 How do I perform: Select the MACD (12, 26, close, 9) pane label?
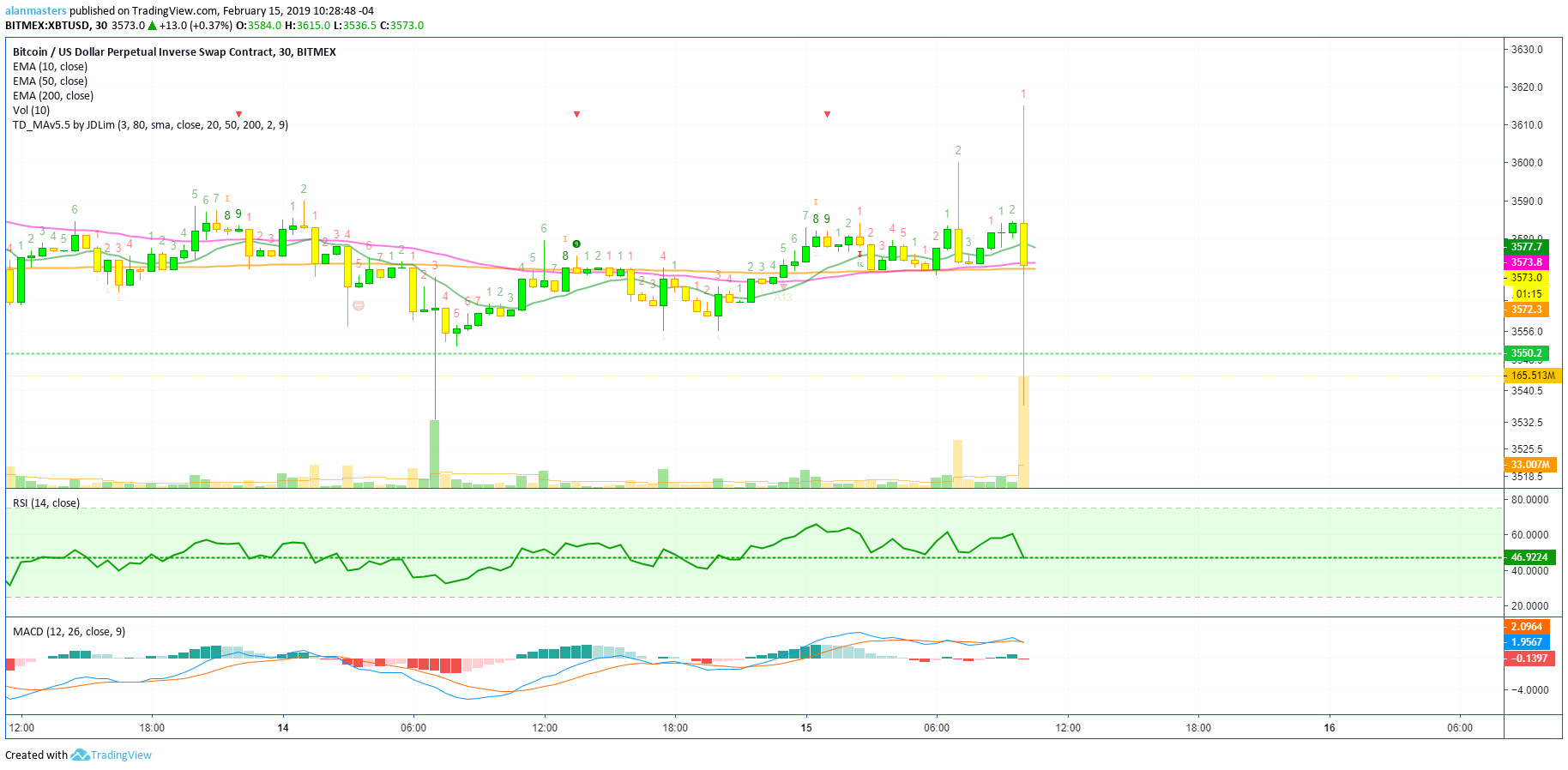point(69,632)
